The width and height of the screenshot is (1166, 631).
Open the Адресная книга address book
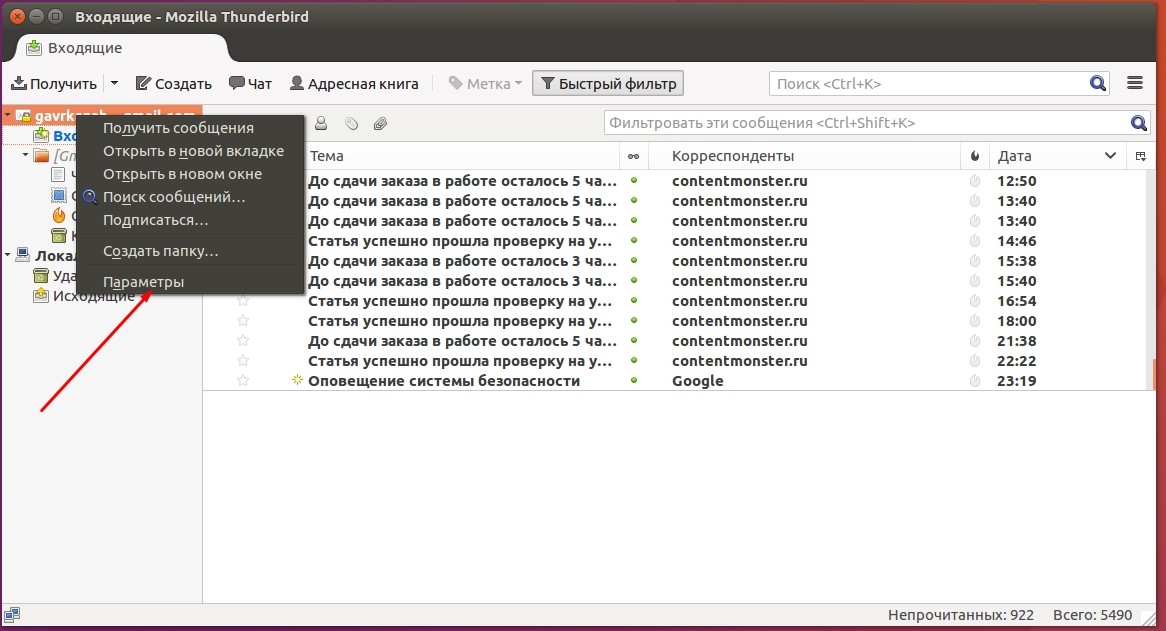point(354,83)
